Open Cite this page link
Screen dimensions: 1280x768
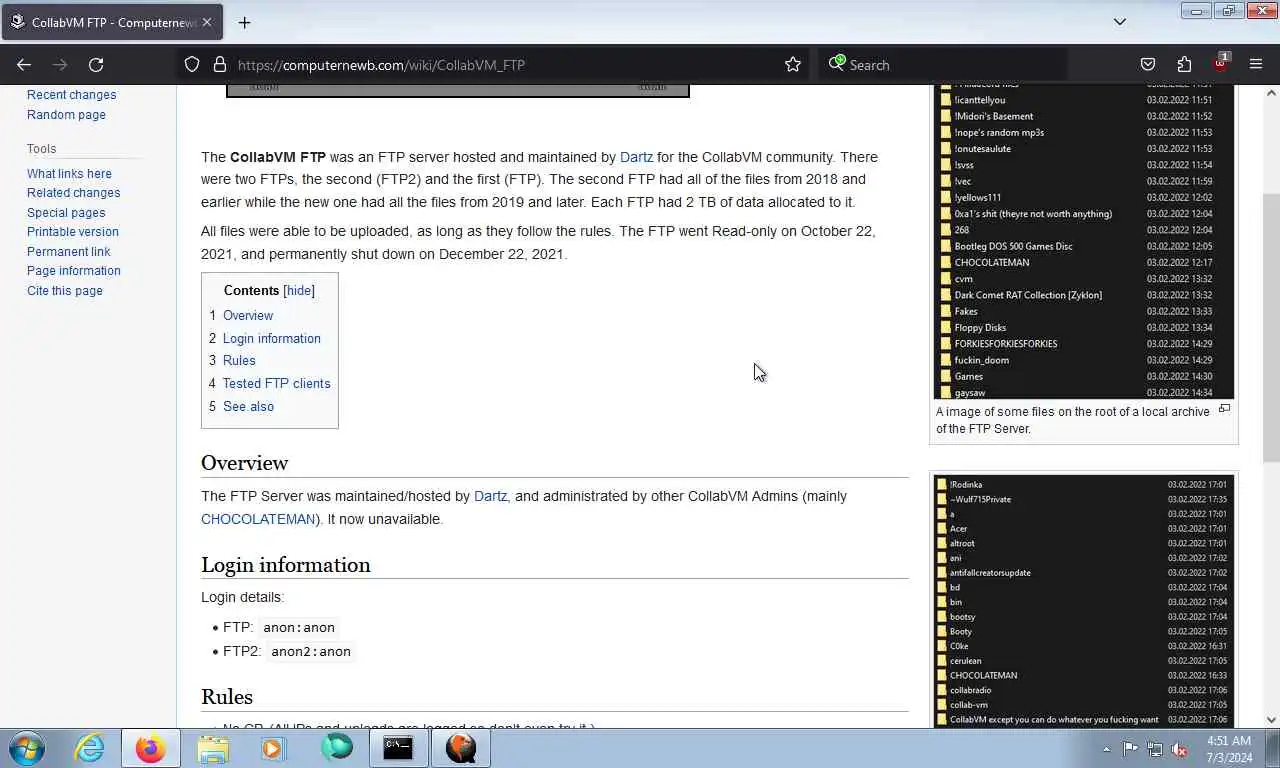64,291
